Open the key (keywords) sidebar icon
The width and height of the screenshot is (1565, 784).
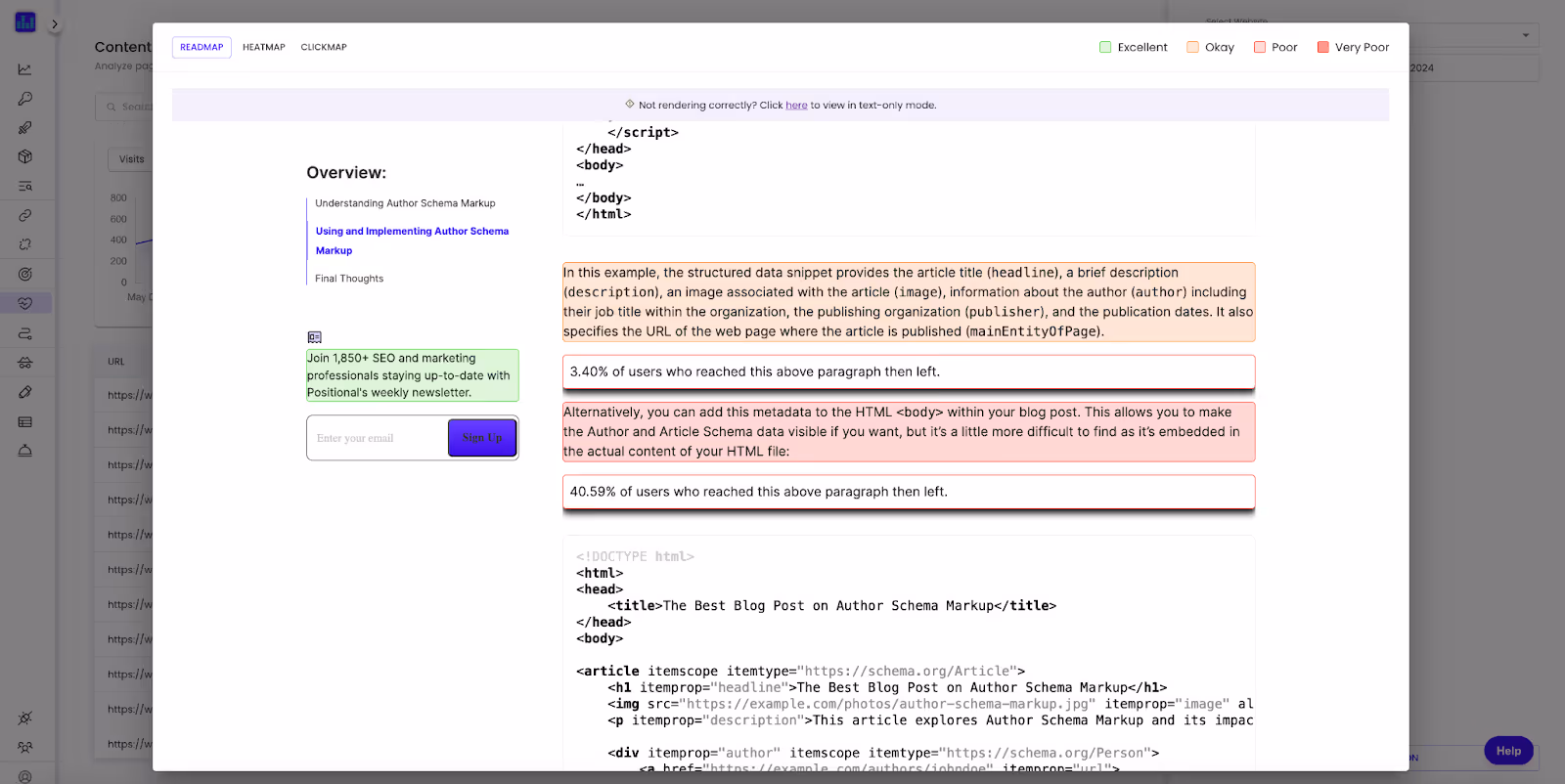(25, 99)
